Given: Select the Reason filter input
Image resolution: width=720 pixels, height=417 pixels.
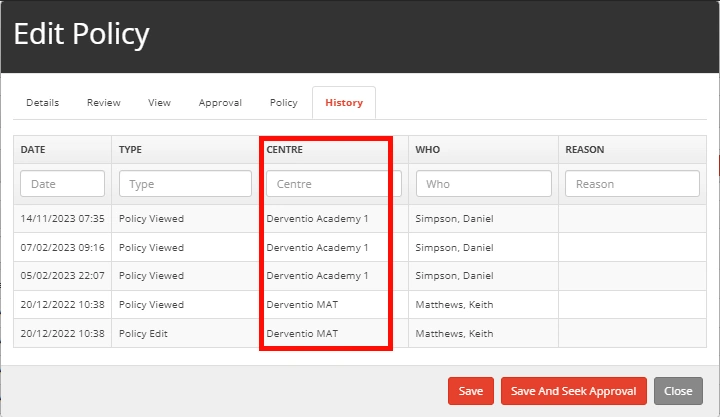Looking at the screenshot, I should point(632,184).
